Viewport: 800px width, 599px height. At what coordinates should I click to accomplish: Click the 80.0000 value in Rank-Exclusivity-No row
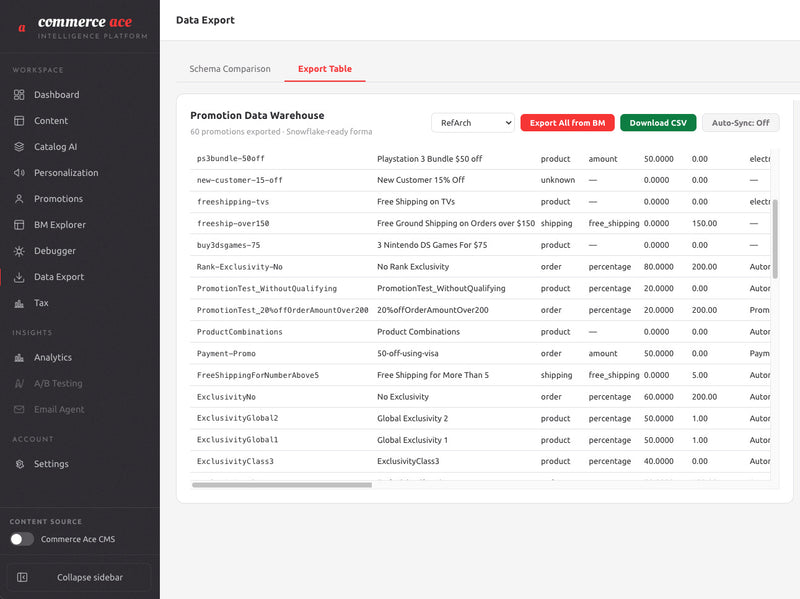(659, 266)
